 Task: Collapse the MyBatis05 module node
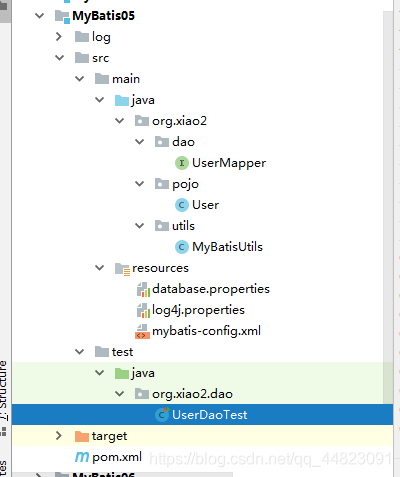pos(40,16)
